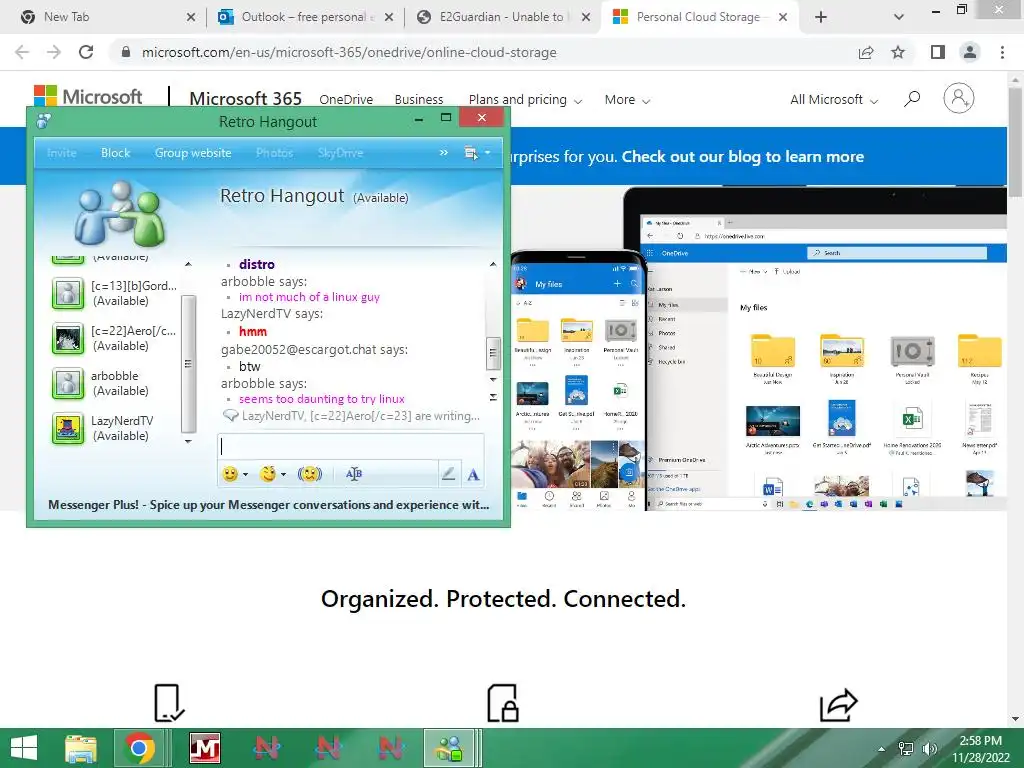Viewport: 1024px width, 768px height.
Task: Click in the message input box
Action: 351,446
